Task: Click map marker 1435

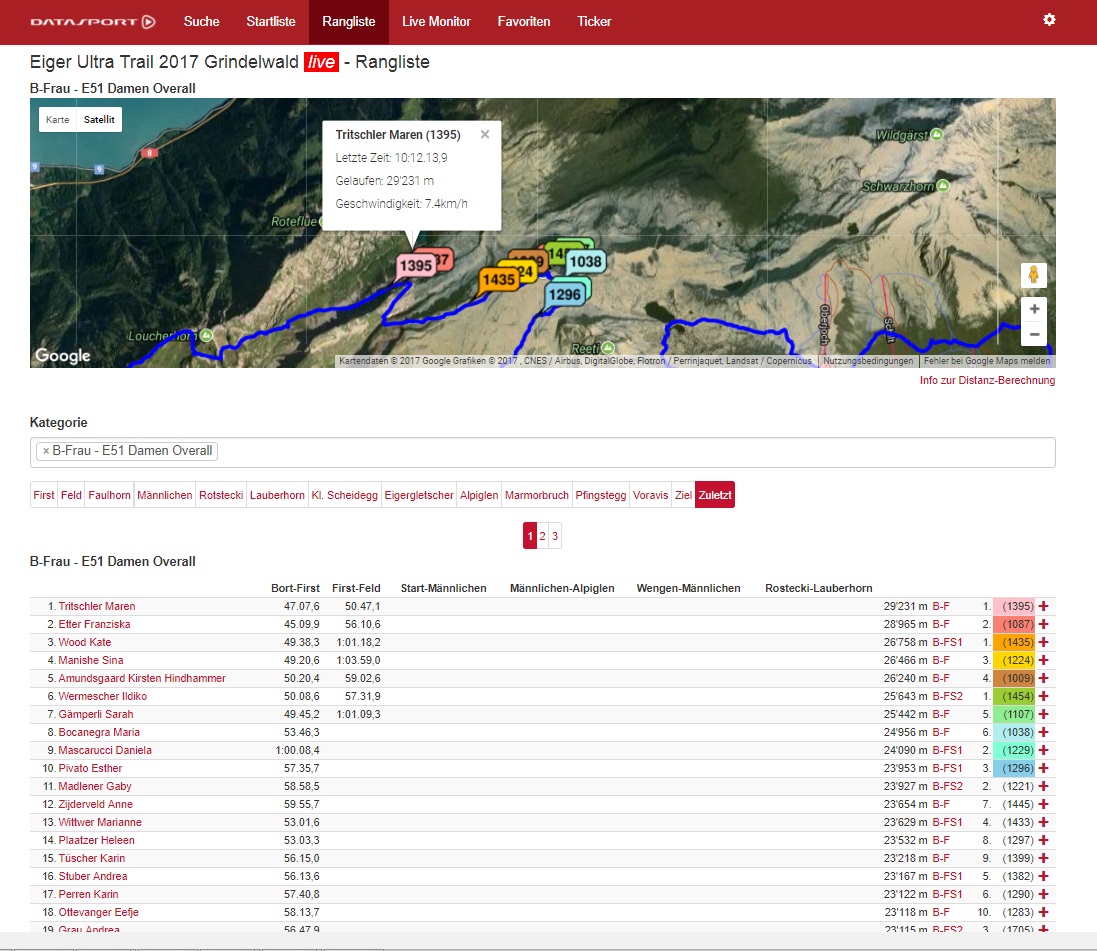Action: 498,280
